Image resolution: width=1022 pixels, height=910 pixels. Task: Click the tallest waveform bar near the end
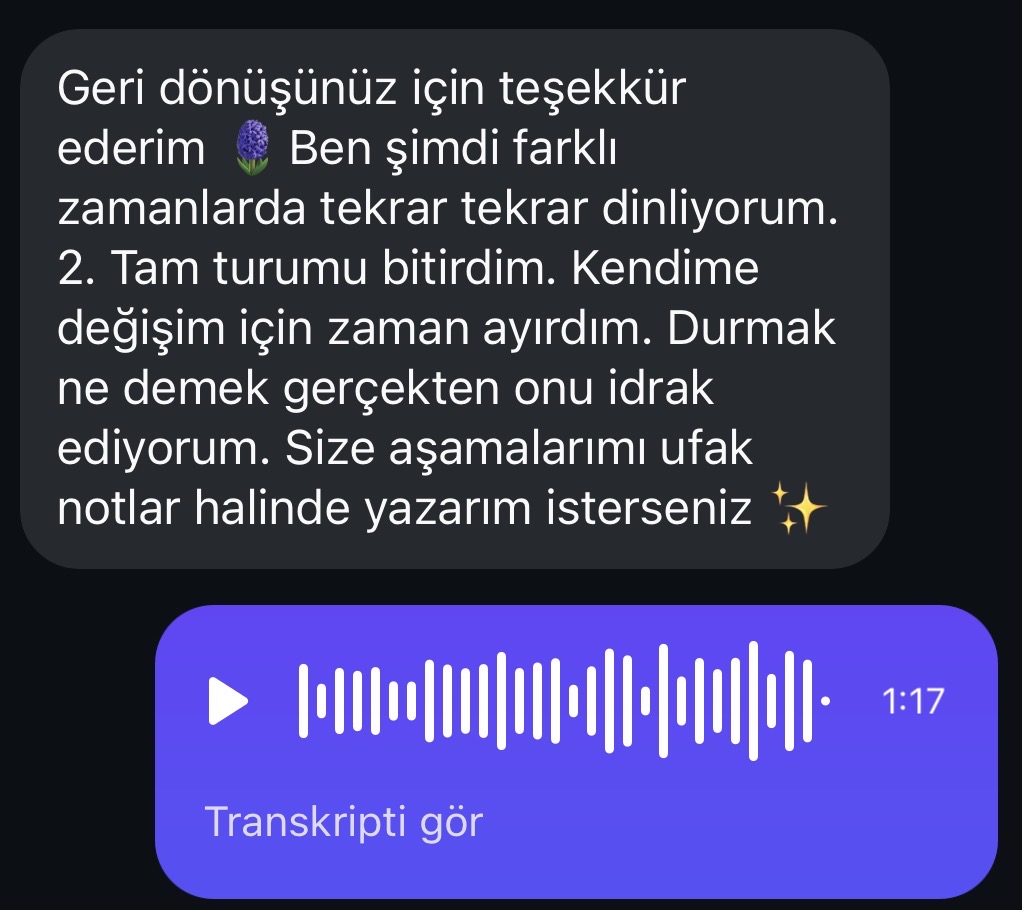753,701
